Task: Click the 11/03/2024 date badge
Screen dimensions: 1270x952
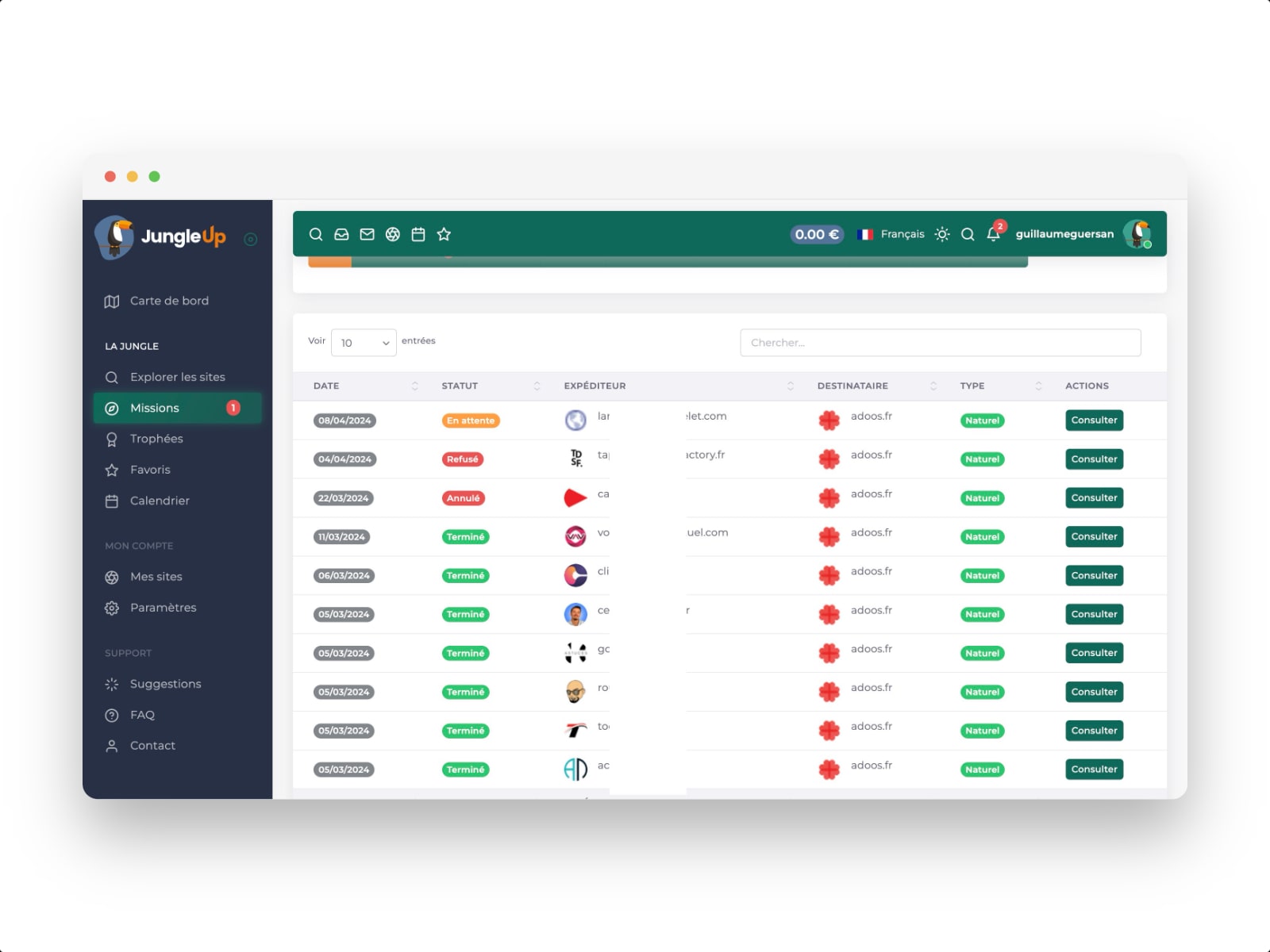Action: point(342,537)
